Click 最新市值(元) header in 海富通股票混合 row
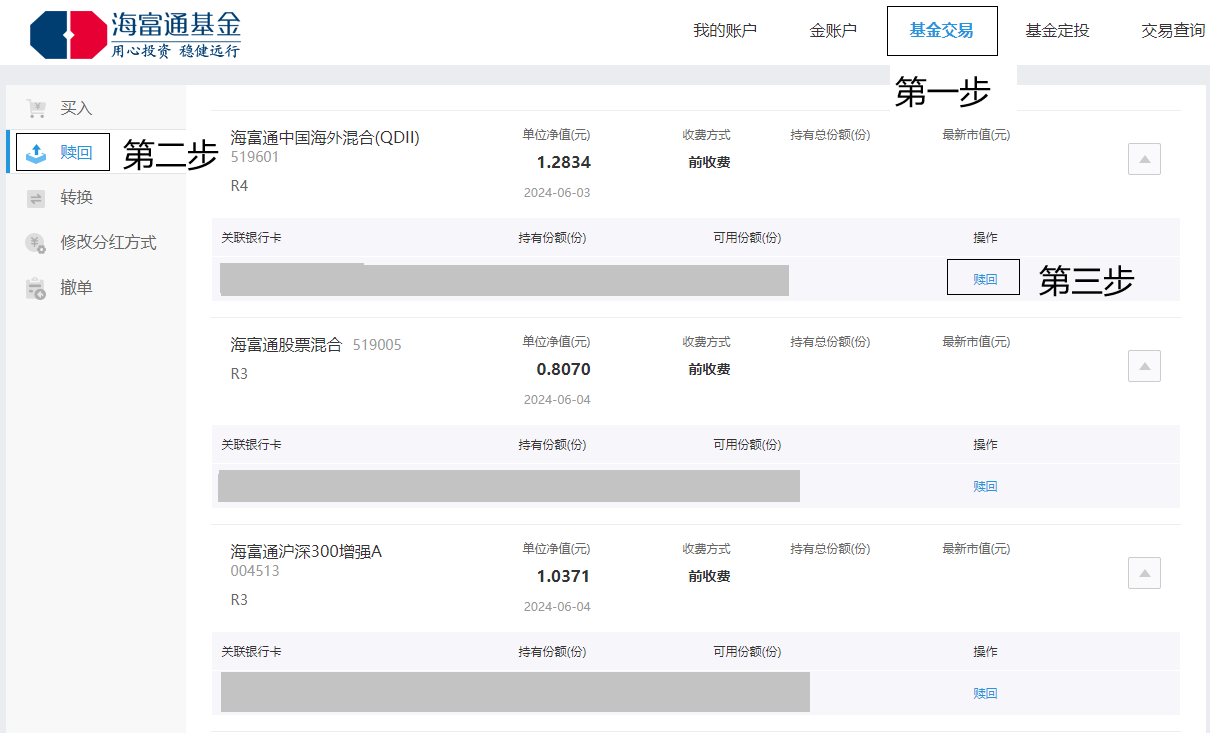The height and width of the screenshot is (733, 1210). [976, 342]
